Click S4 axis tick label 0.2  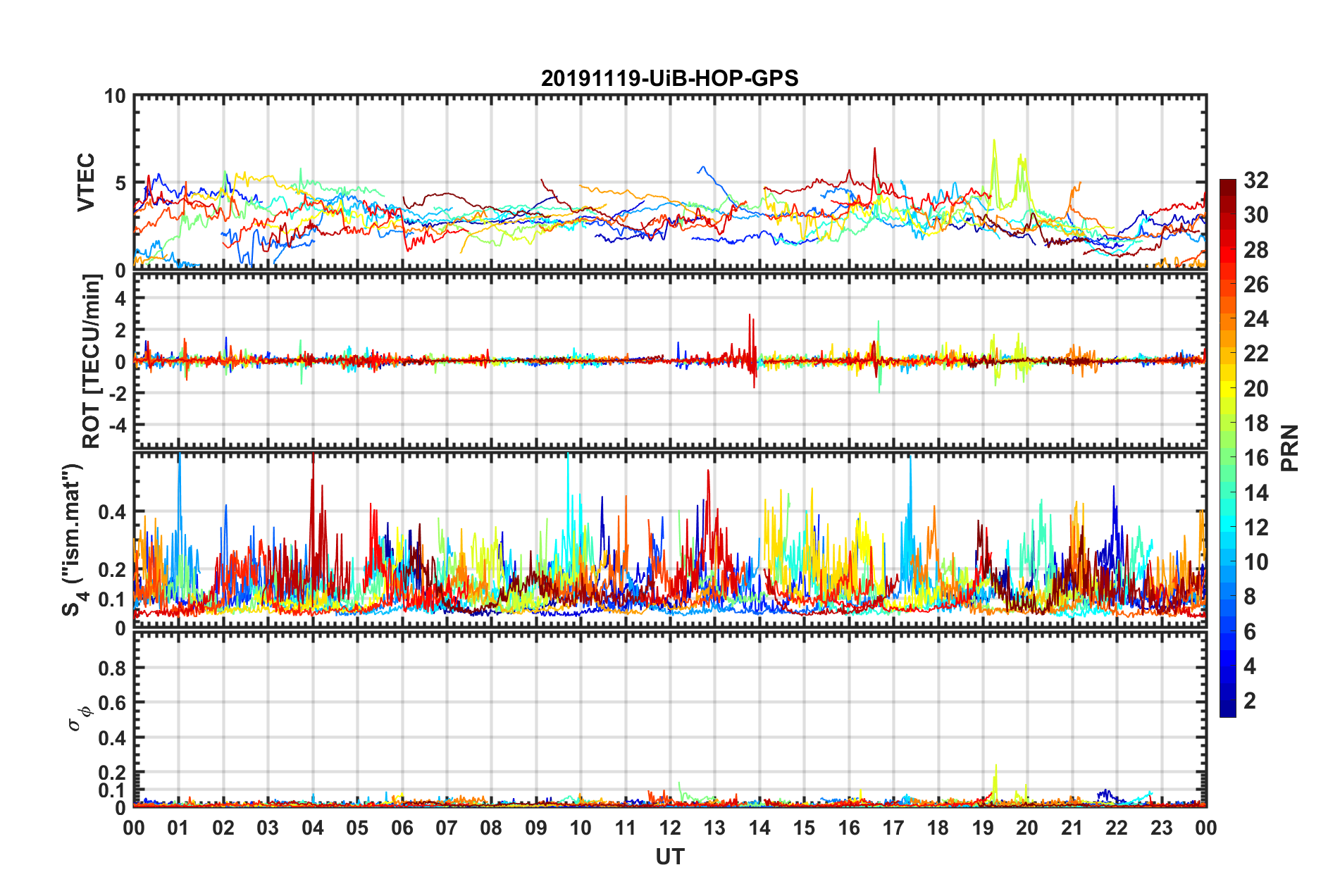(x=112, y=570)
